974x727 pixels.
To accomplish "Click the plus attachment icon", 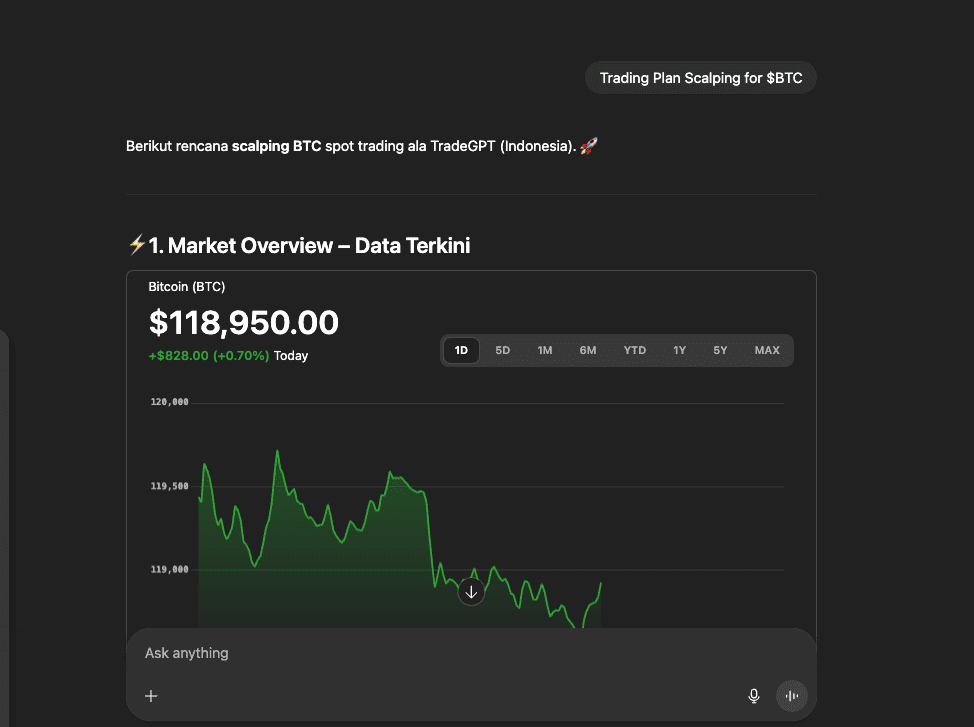I will coord(151,696).
